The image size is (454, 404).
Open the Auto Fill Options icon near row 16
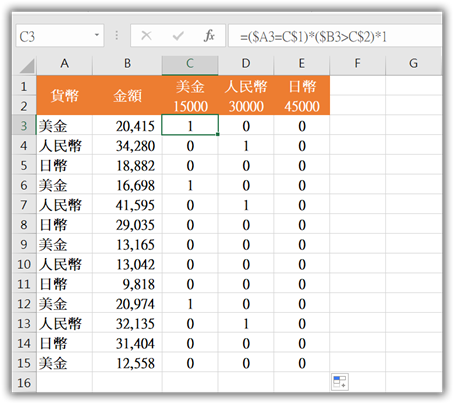click(340, 382)
